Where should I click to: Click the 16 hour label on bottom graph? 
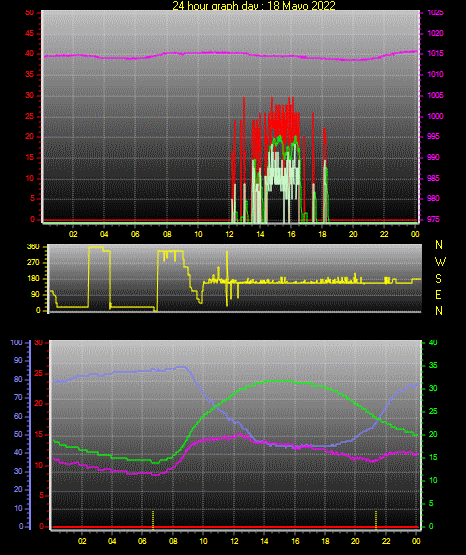pos(295,541)
